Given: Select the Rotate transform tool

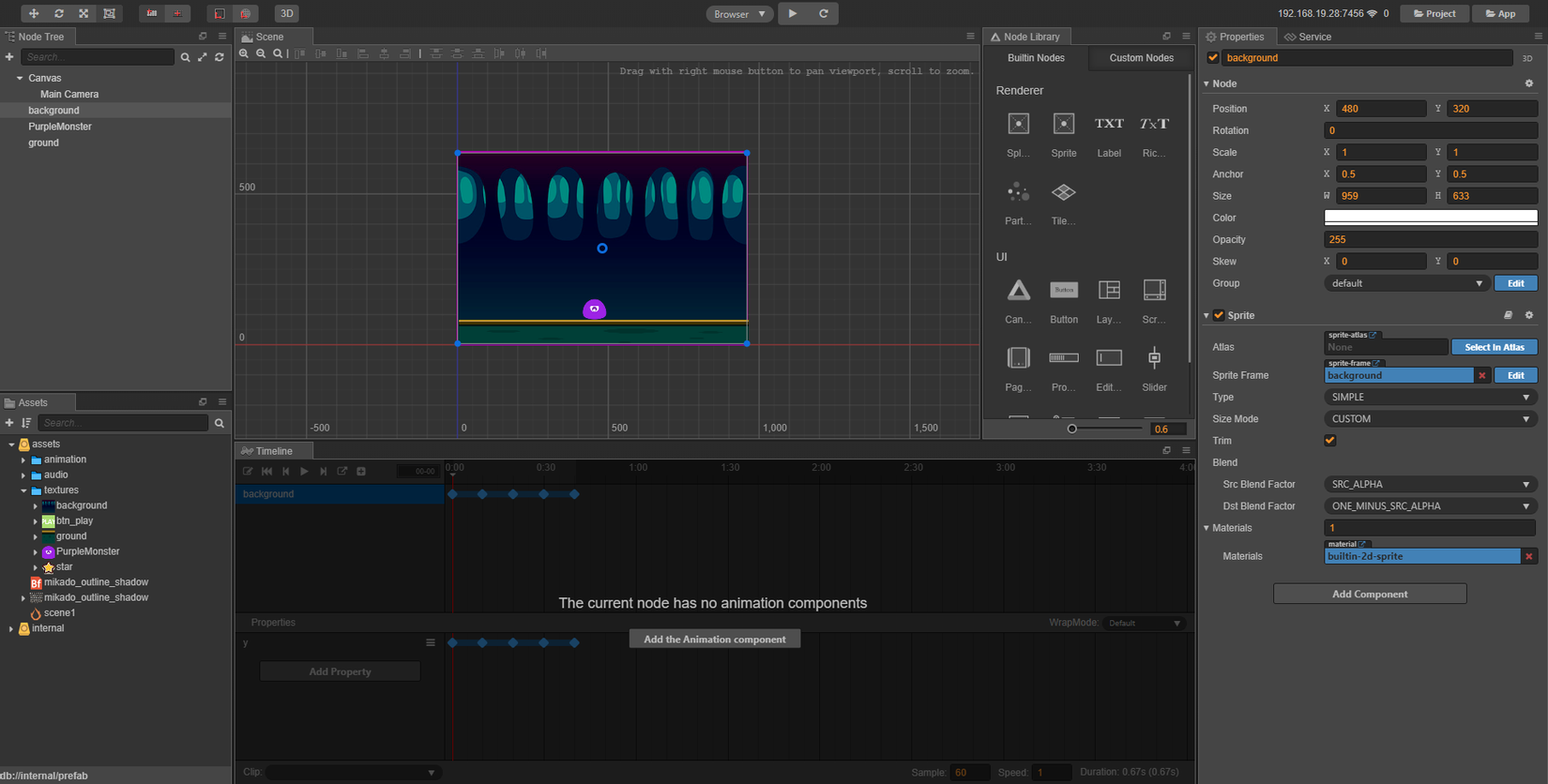Looking at the screenshot, I should (58, 13).
